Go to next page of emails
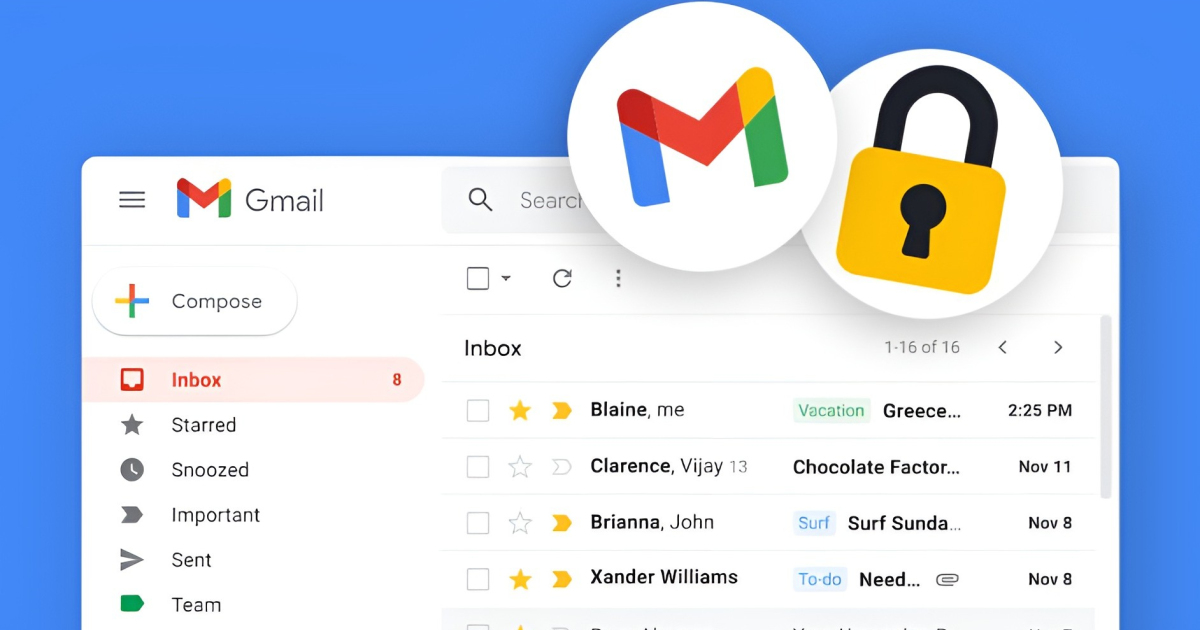The image size is (1200, 630). (1058, 347)
